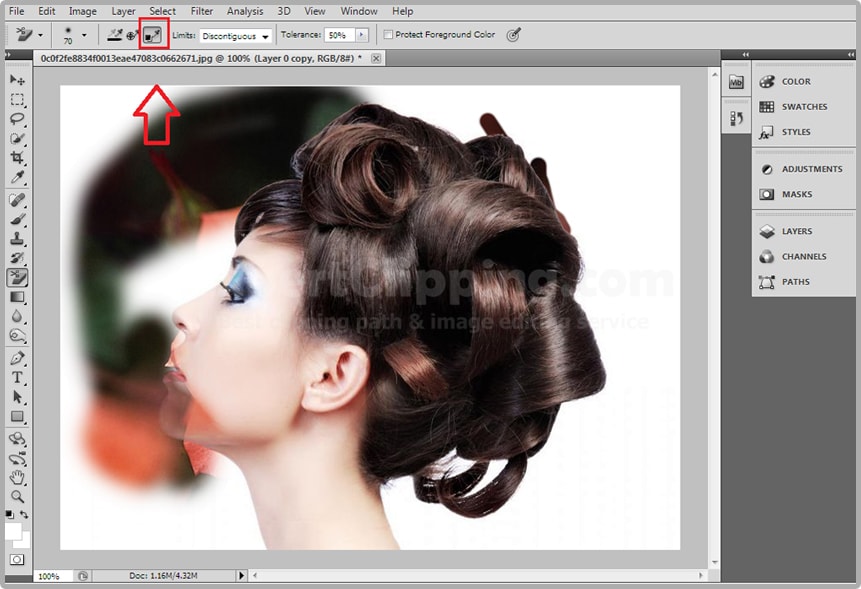861x589 pixels.
Task: Select the Lasso tool
Action: pyautogui.click(x=17, y=119)
